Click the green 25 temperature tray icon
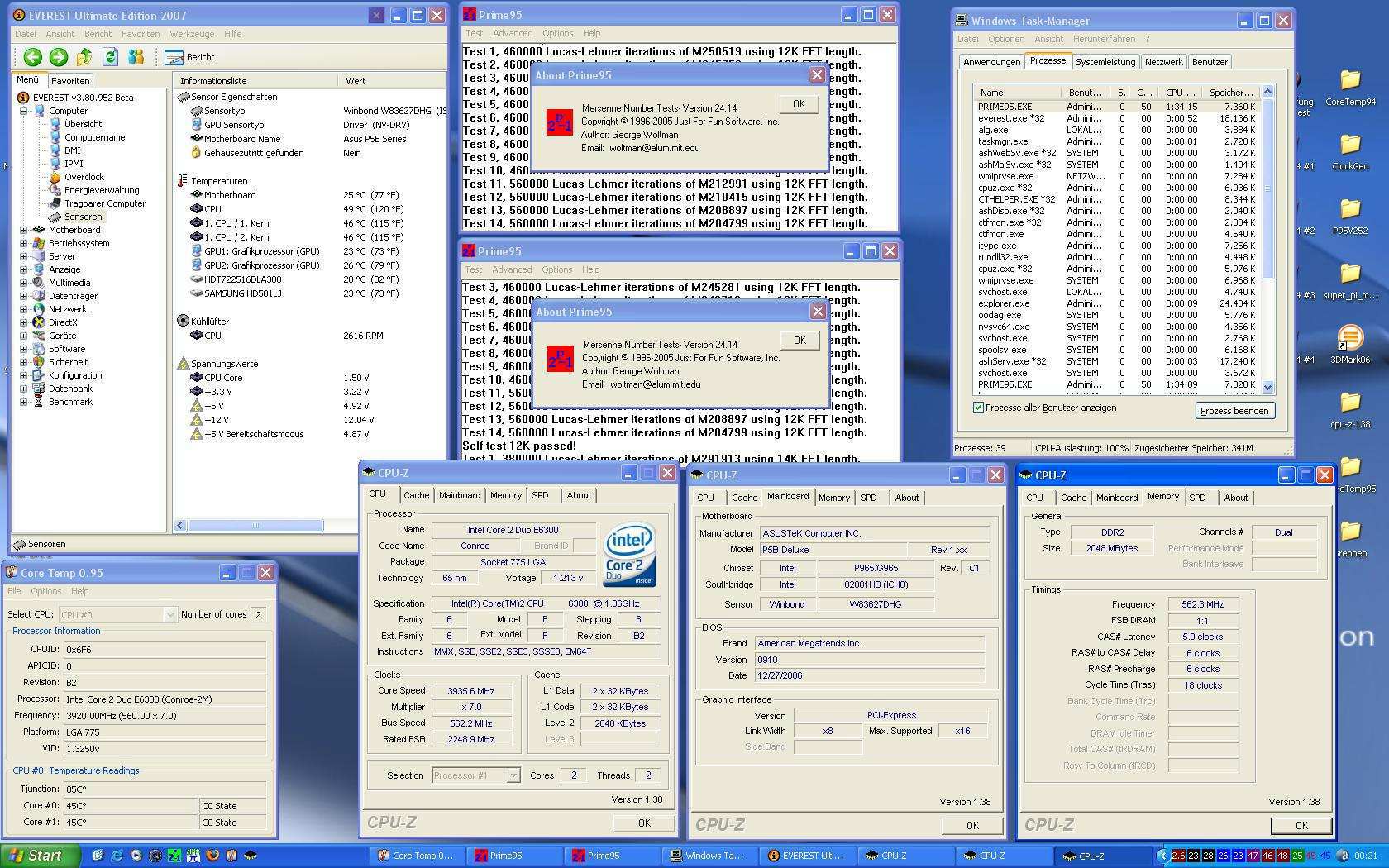This screenshot has height=868, width=1389. (x=1297, y=856)
